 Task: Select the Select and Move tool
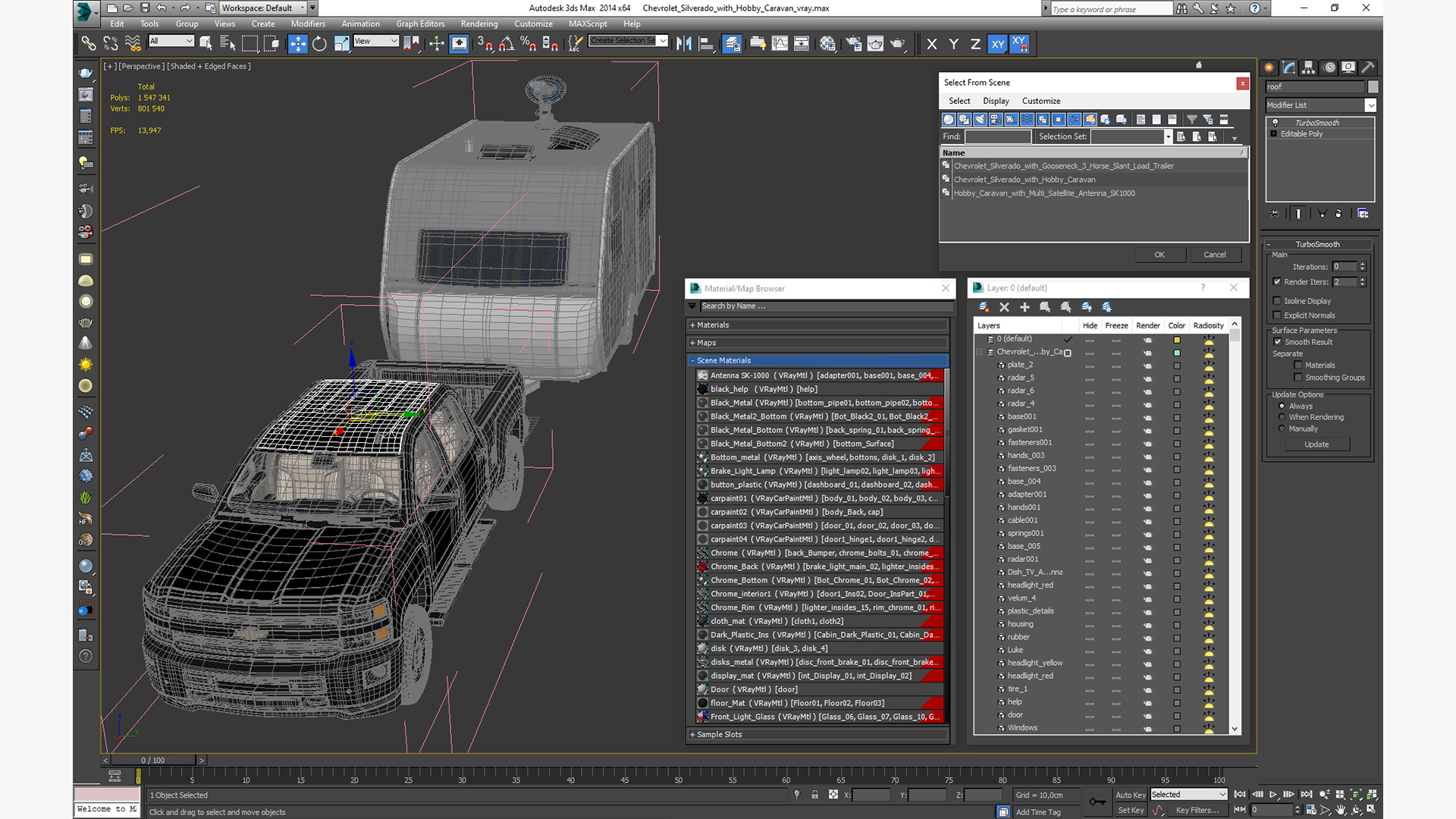[x=298, y=44]
